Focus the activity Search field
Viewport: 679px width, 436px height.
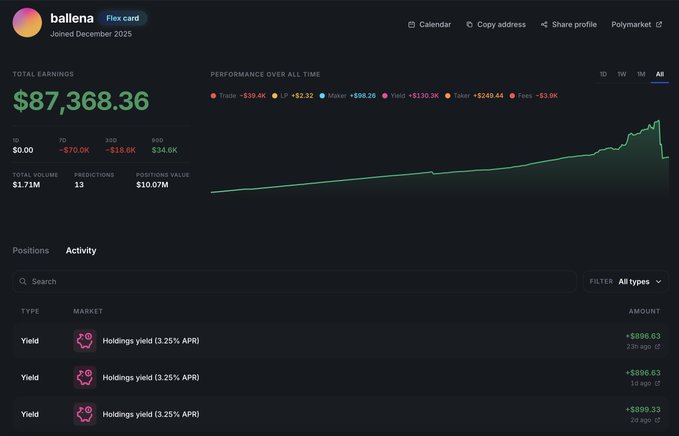pyautogui.click(x=294, y=281)
